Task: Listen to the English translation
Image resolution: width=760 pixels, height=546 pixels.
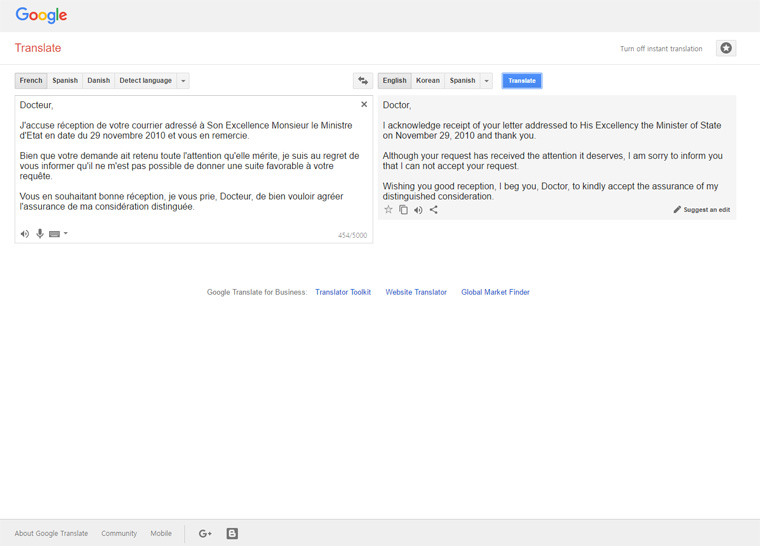Action: (418, 210)
